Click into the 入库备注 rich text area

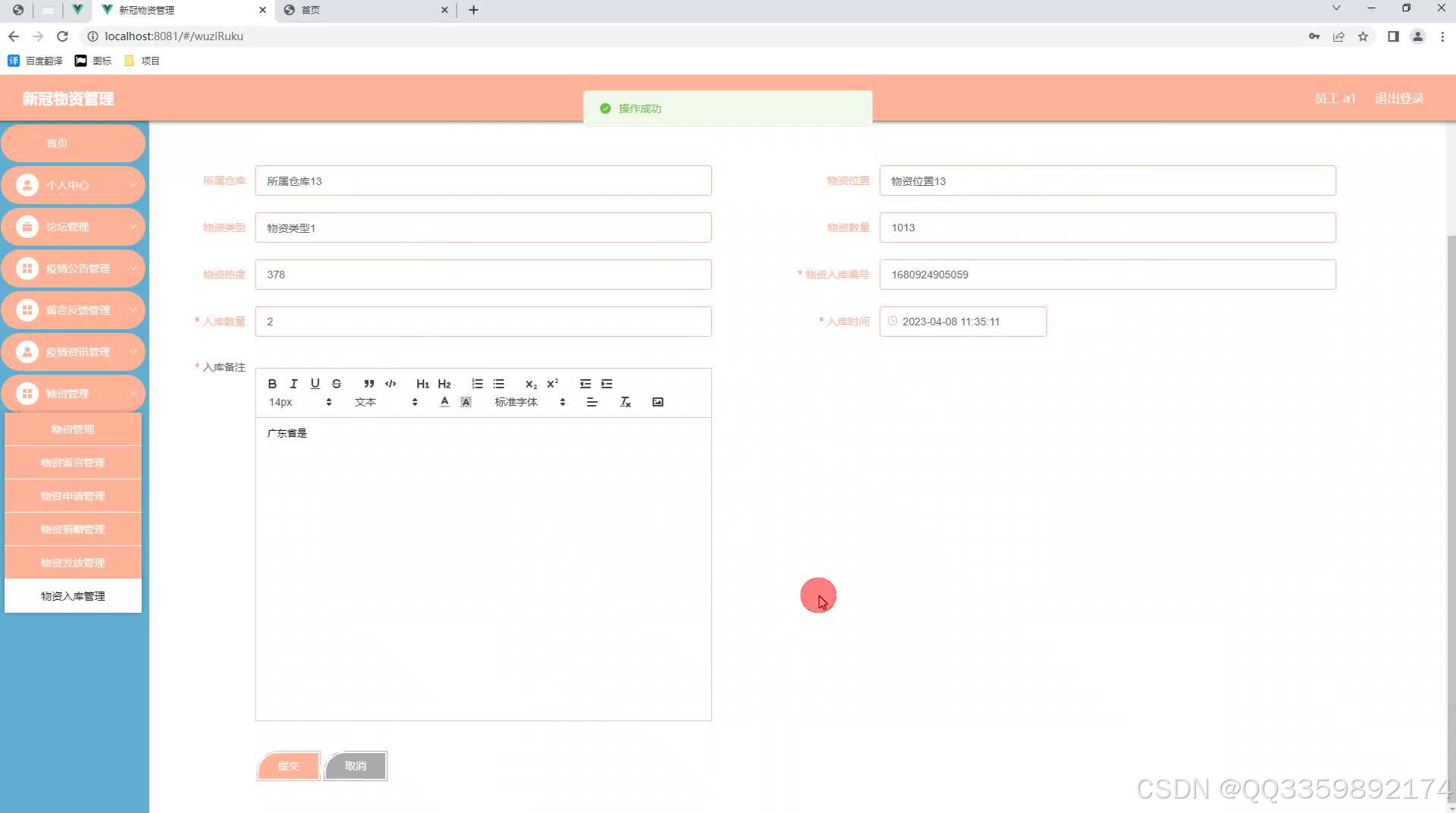coord(483,569)
